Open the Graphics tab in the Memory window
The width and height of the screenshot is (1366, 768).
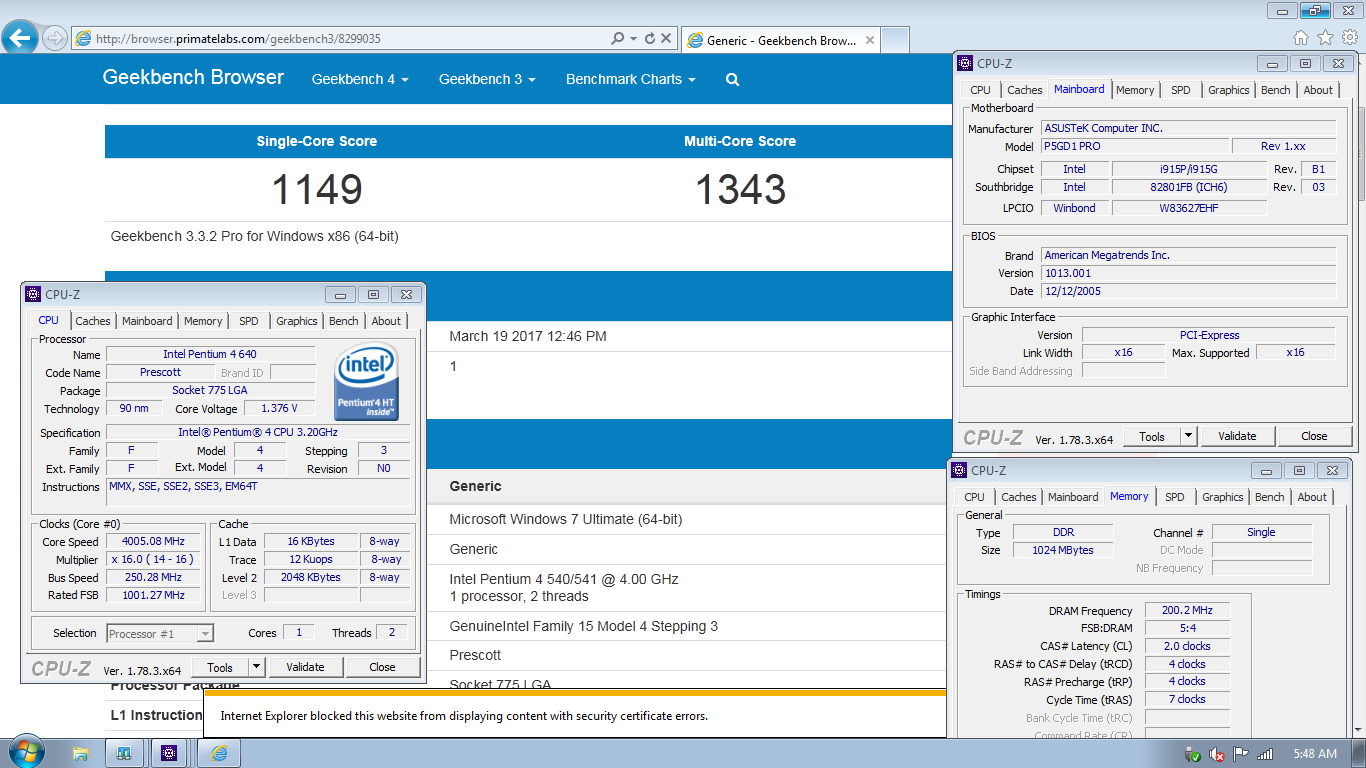[1222, 497]
